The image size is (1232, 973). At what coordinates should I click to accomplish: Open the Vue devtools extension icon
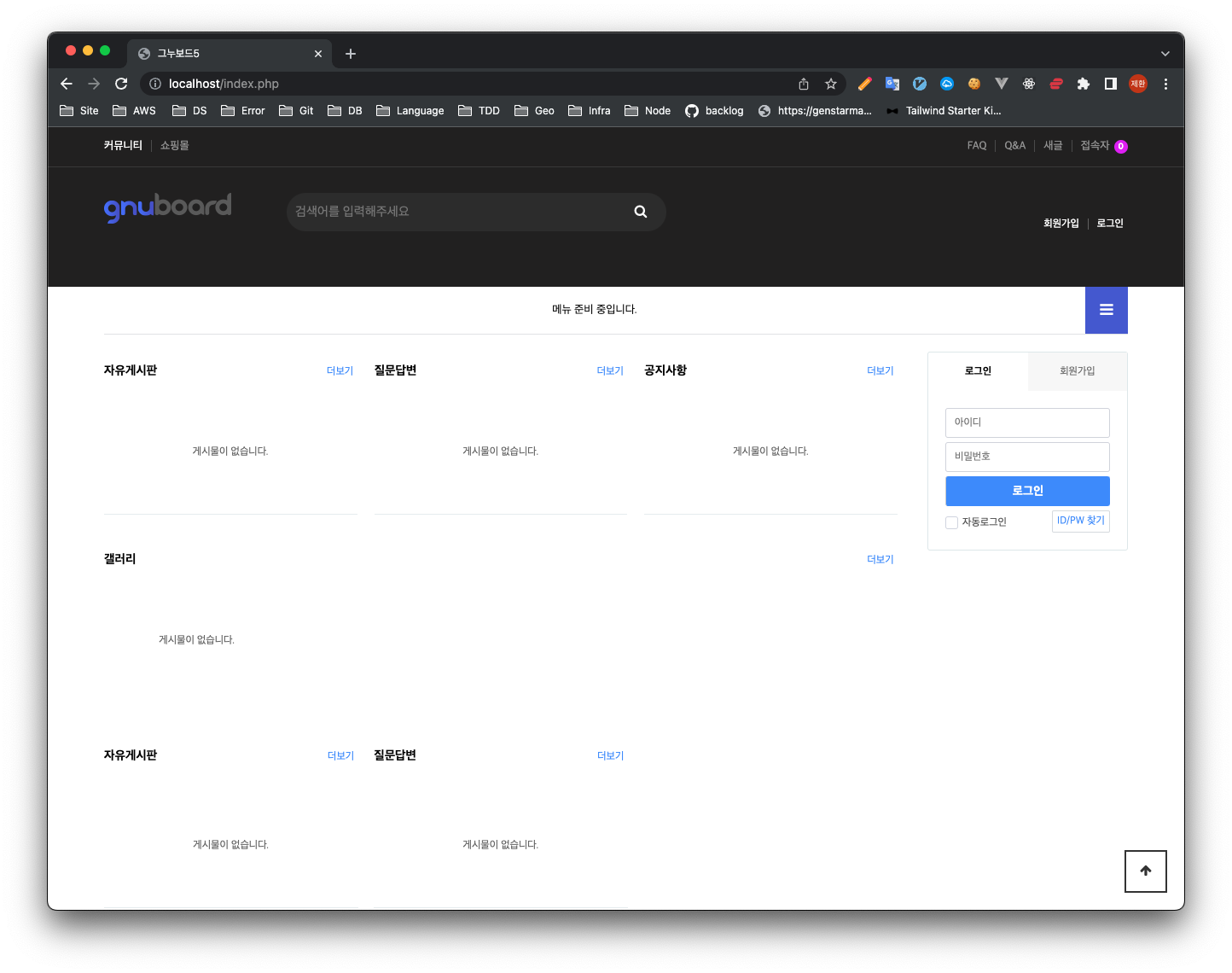pos(1002,84)
